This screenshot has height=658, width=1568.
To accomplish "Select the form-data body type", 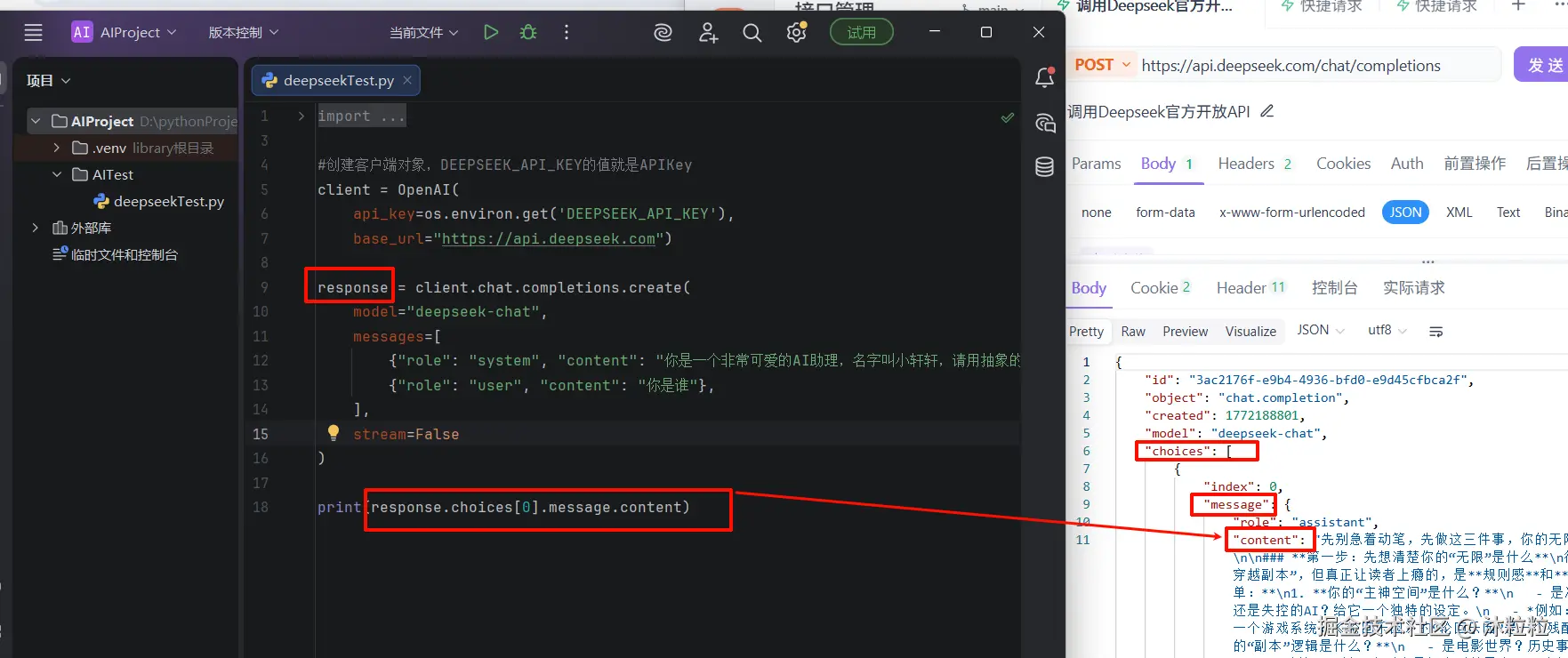I will coord(1165,213).
